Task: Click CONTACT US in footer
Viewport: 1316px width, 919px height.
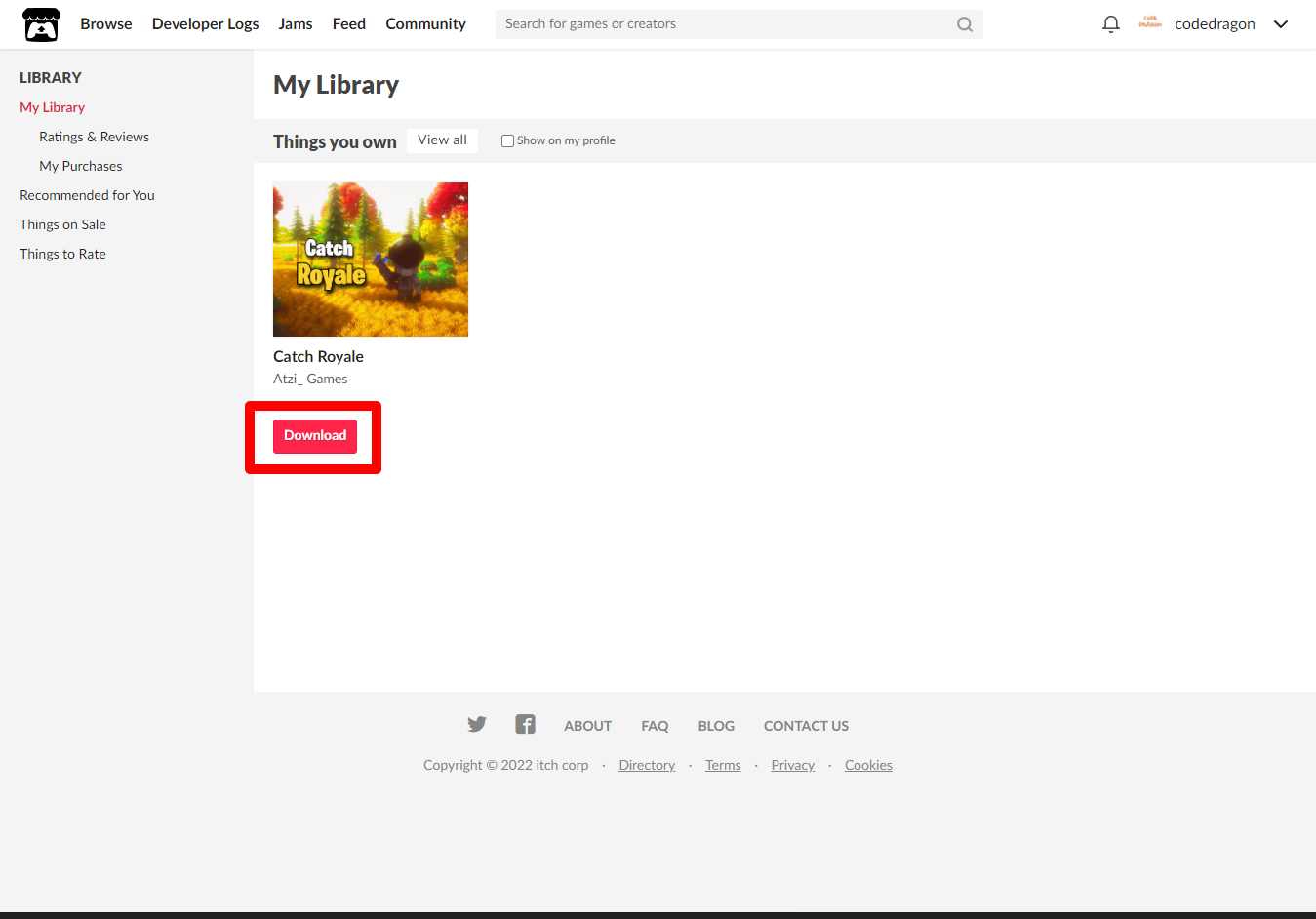Action: [x=806, y=726]
